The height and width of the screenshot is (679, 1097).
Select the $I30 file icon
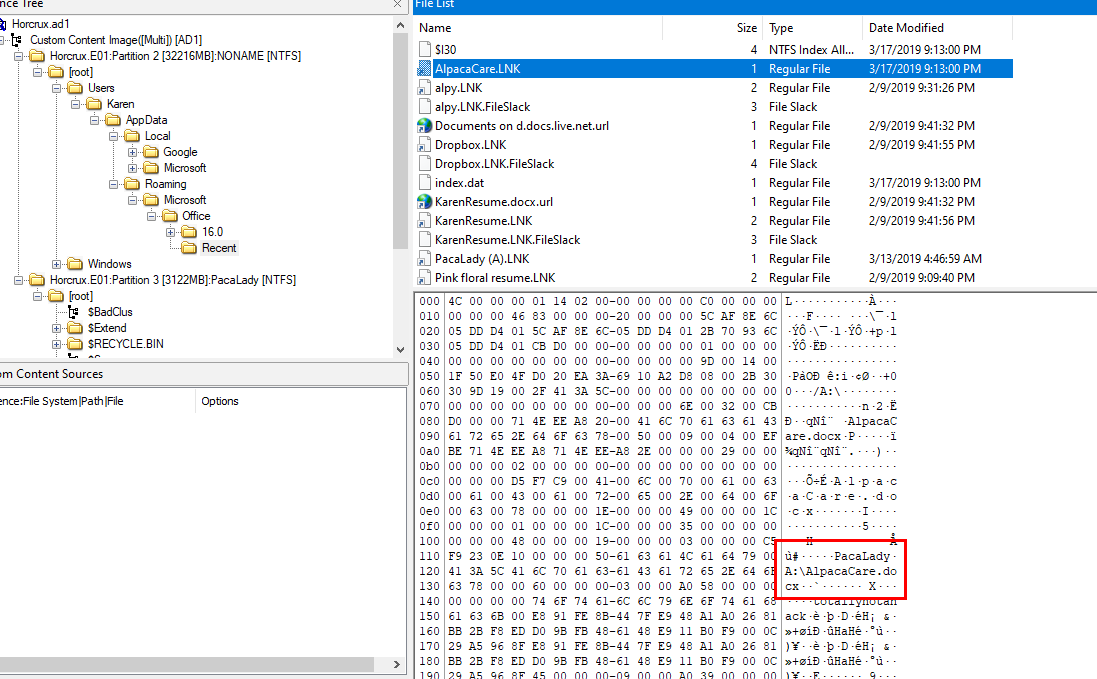[x=424, y=50]
